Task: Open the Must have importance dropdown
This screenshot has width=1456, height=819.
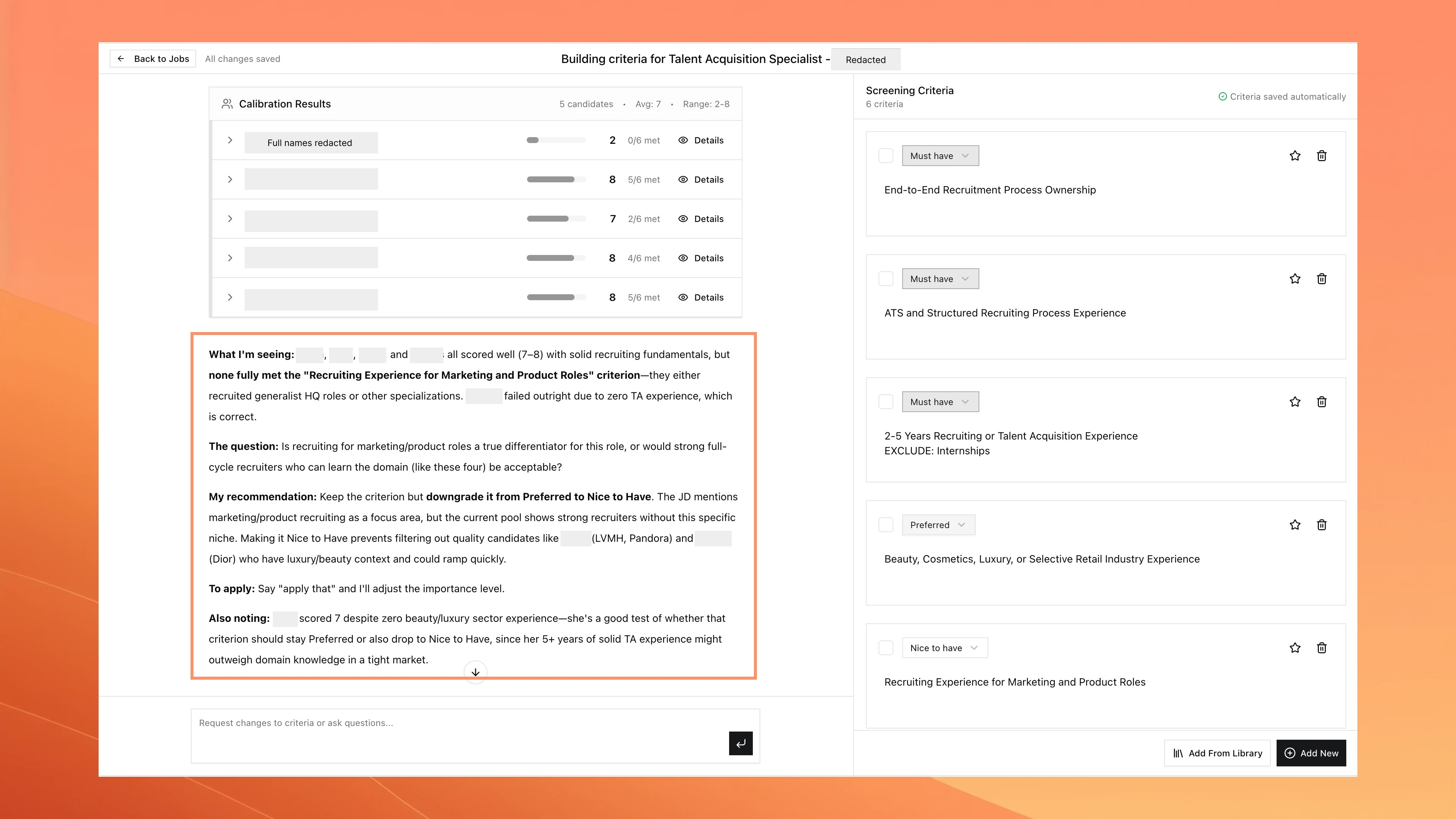Action: click(x=940, y=155)
